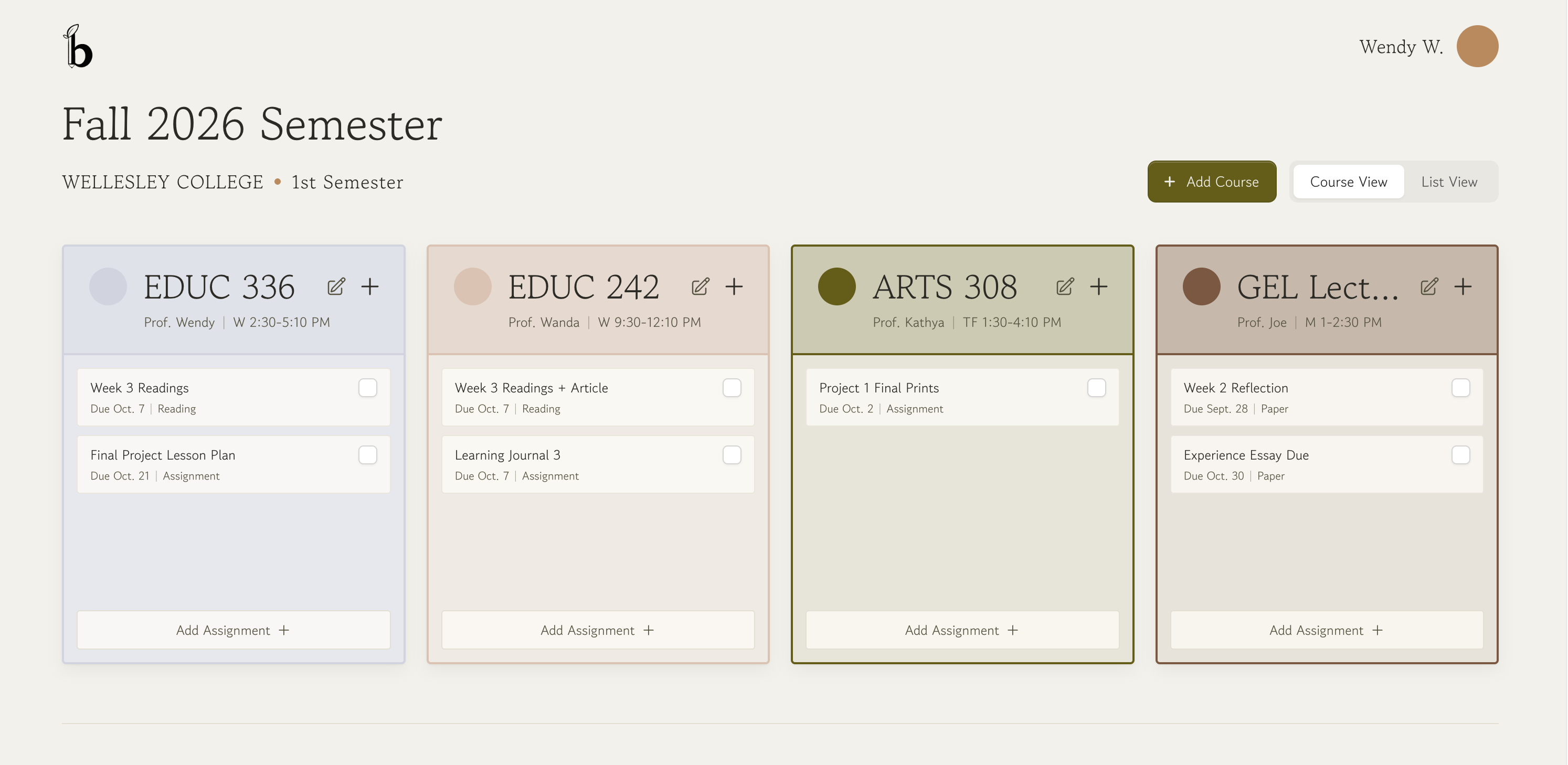
Task: Click the GEL Lect... course title
Action: click(x=1318, y=287)
